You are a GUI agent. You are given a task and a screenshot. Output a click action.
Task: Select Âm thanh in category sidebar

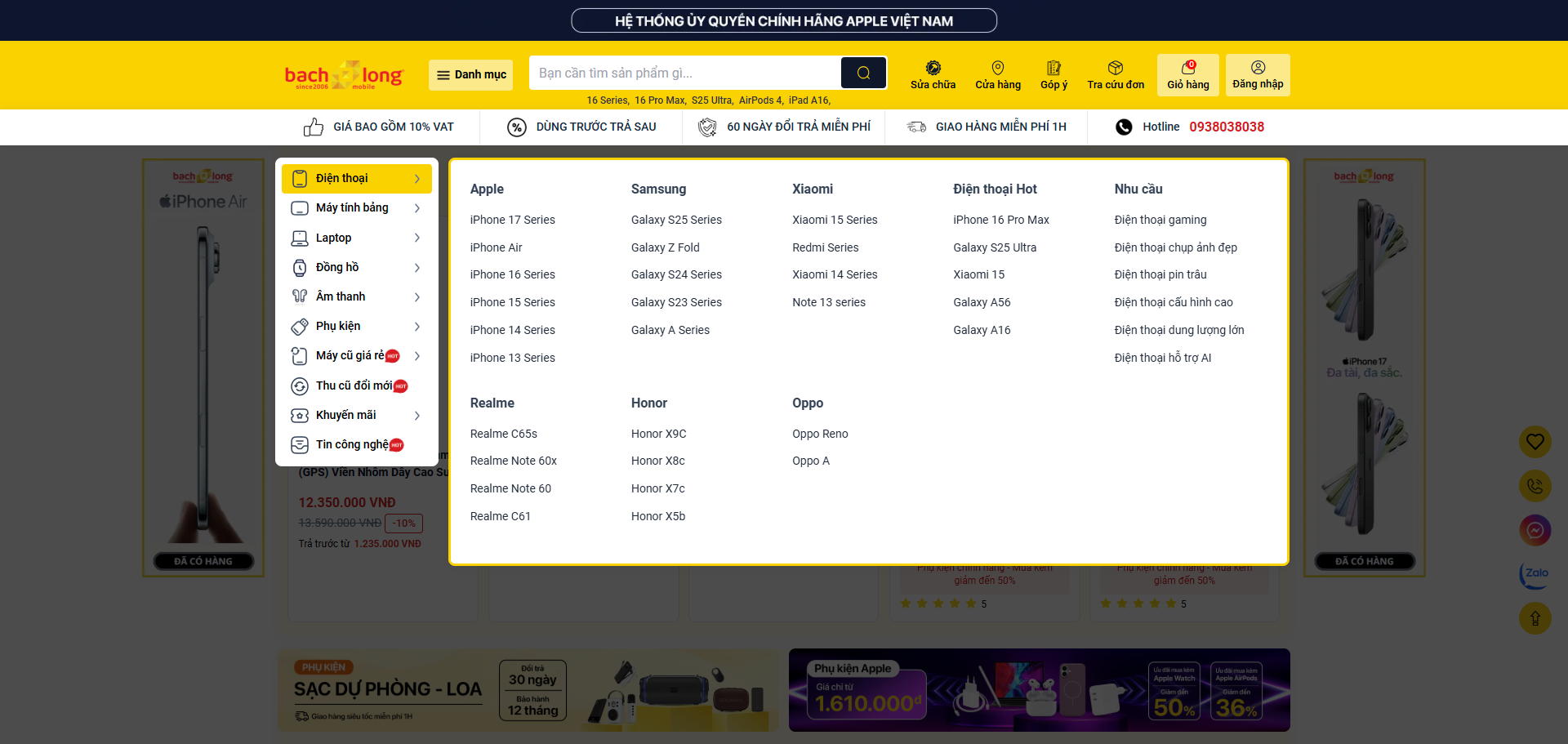click(341, 296)
